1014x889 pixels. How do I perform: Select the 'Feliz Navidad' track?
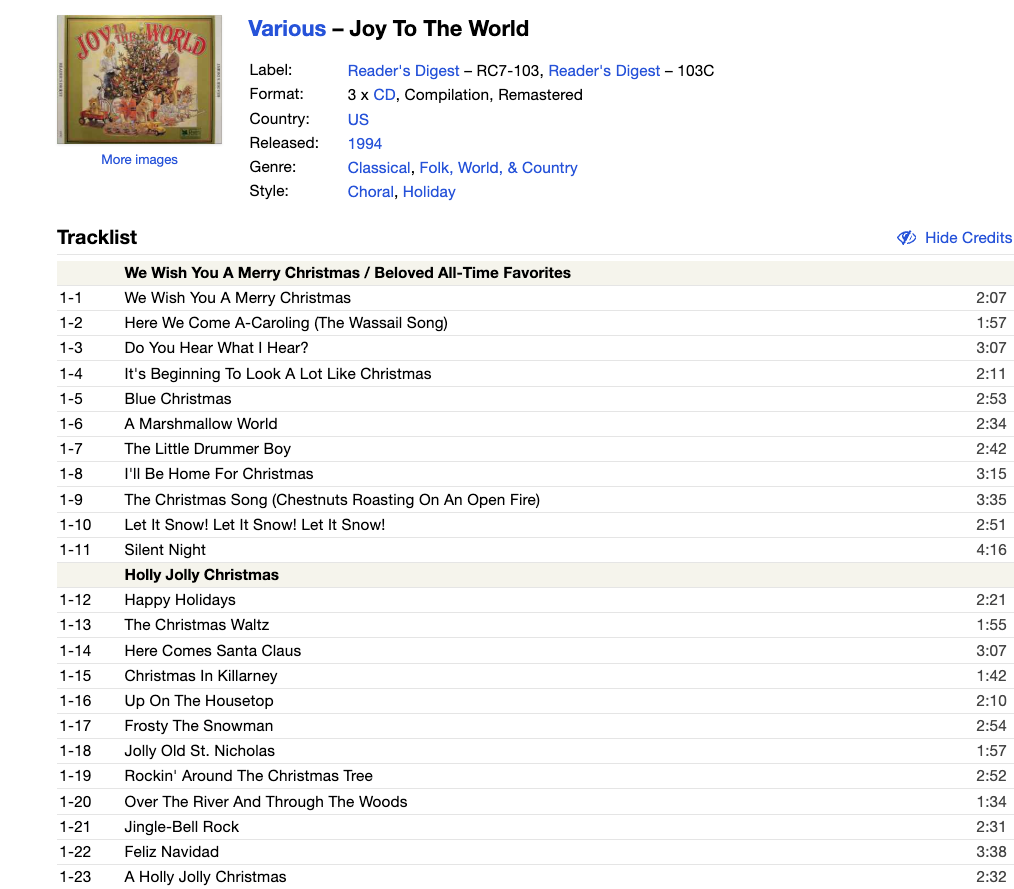[171, 852]
